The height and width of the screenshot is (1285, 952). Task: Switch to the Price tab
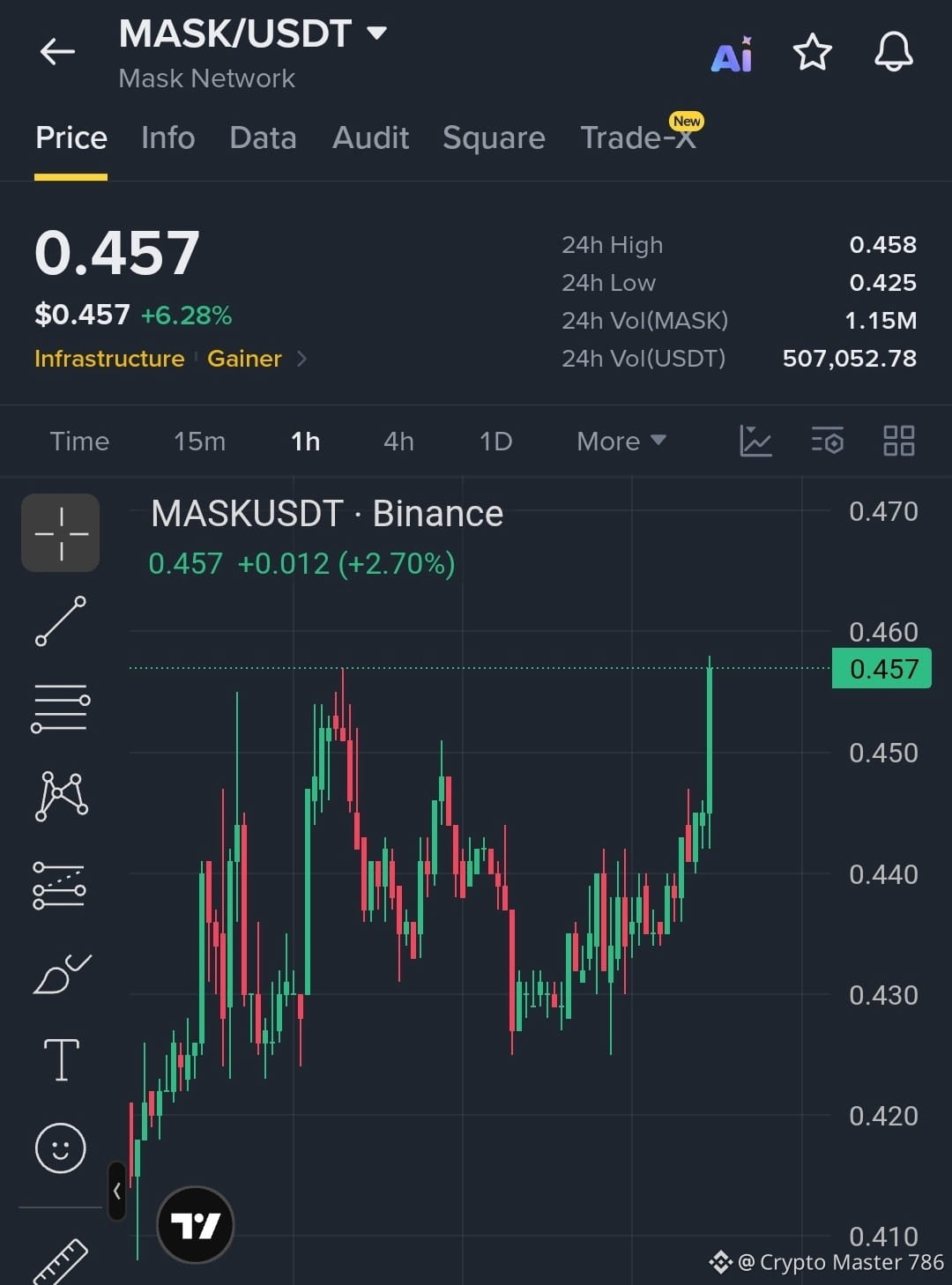(x=71, y=138)
